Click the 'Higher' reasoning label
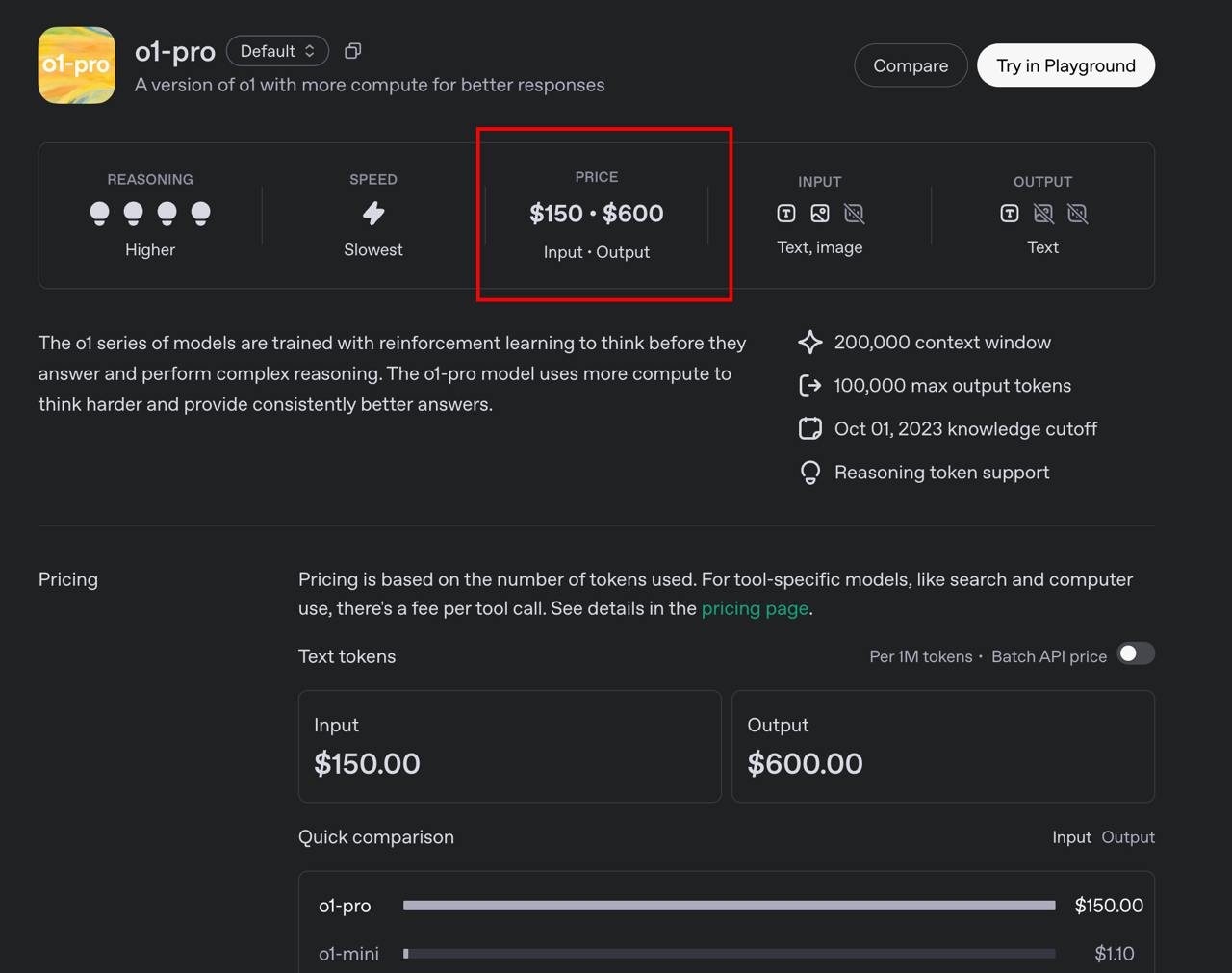This screenshot has height=973, width=1232. 150,250
